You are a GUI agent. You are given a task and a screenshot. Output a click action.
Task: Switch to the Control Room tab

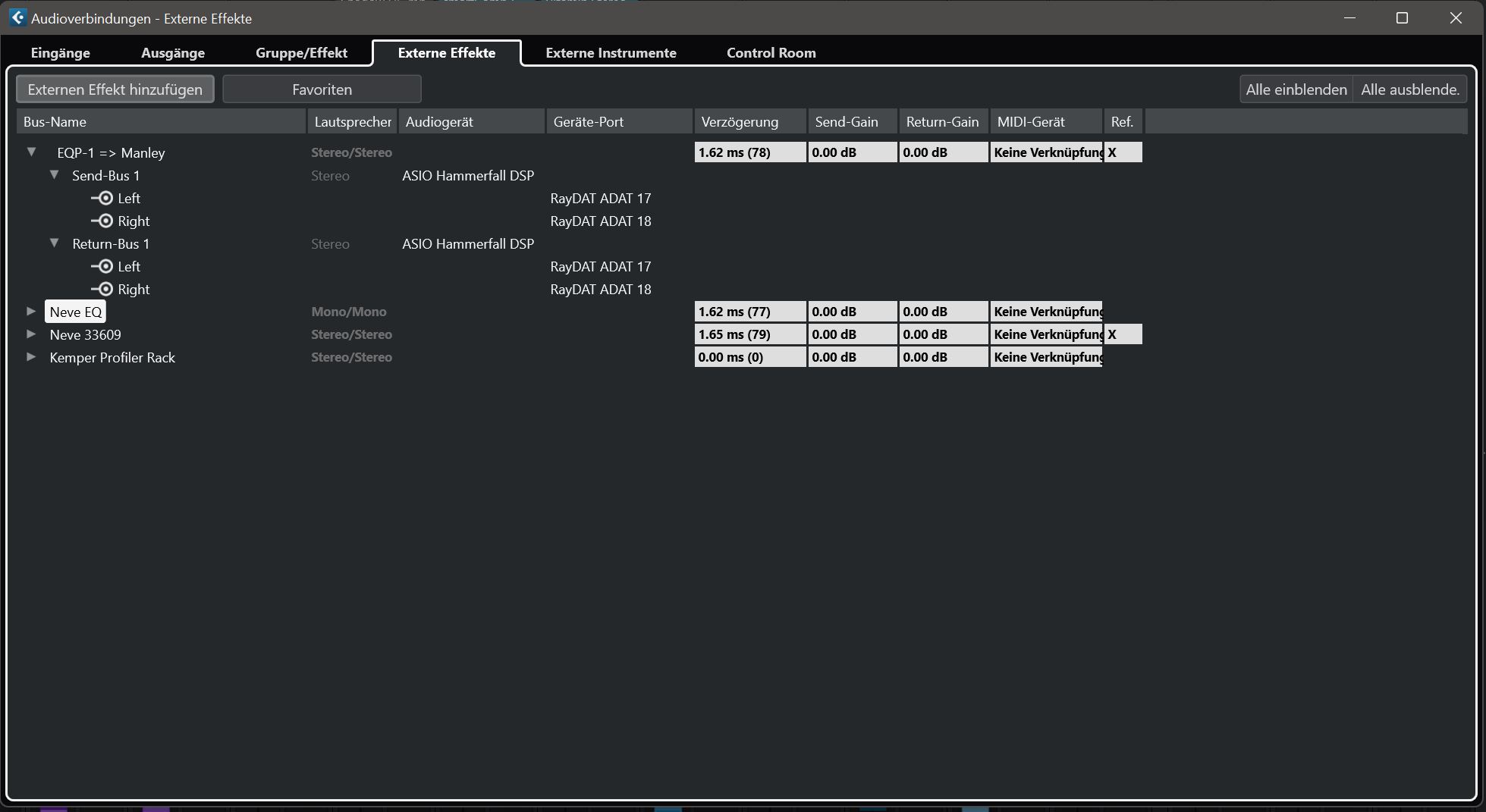[x=771, y=53]
